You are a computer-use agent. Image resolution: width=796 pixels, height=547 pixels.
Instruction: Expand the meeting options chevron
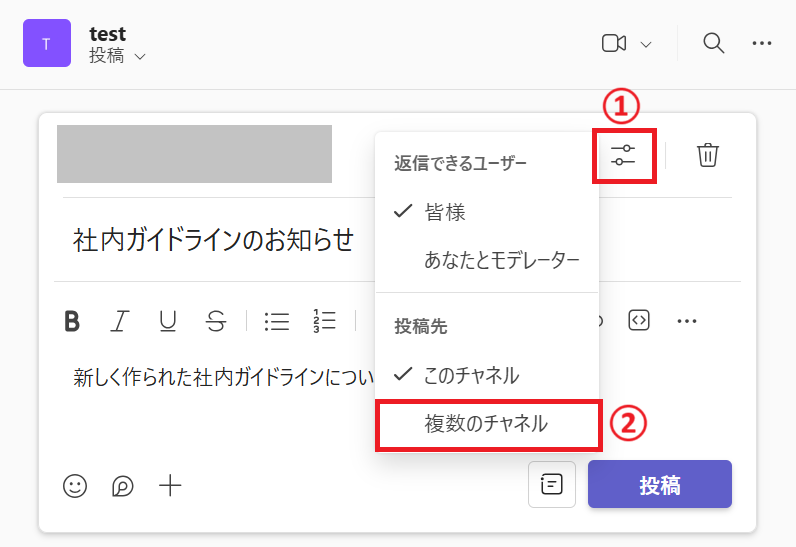coord(646,45)
